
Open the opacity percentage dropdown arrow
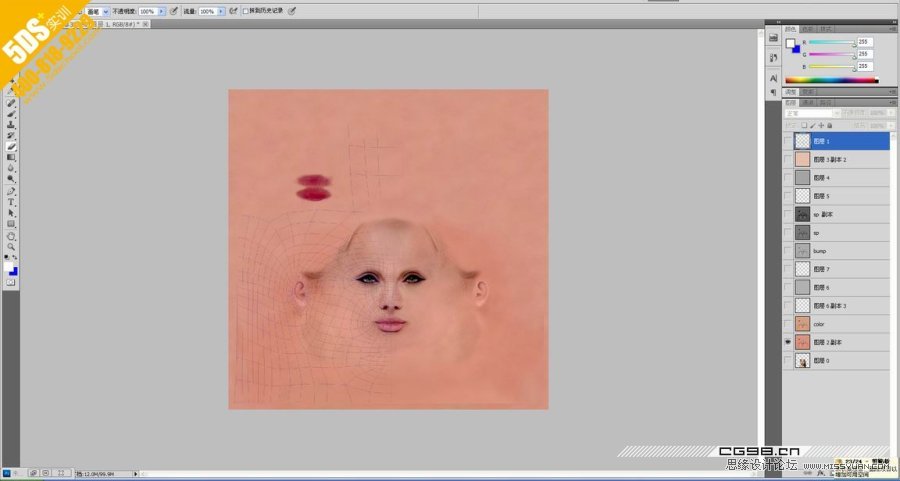pyautogui.click(x=162, y=11)
